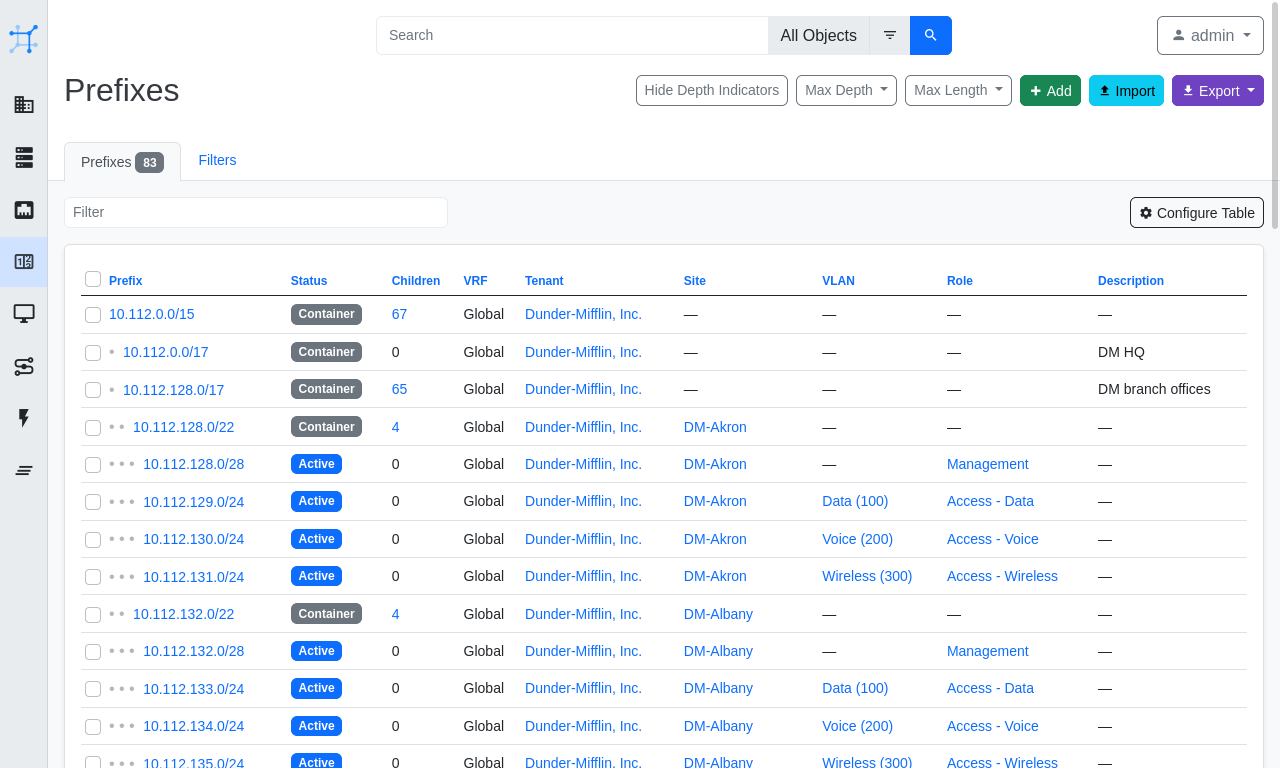This screenshot has height=768, width=1280.
Task: Check the checkbox for prefix 10.112.0.0/15
Action: 93,314
